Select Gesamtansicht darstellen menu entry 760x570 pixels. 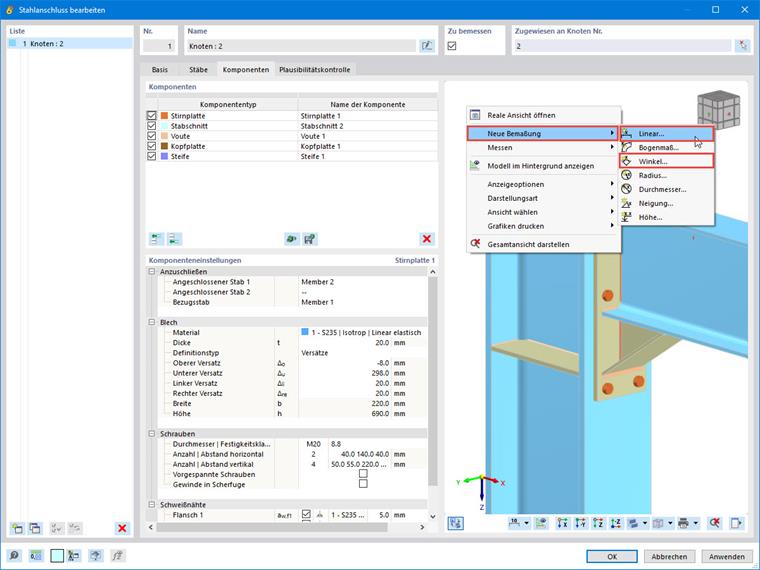[x=543, y=244]
